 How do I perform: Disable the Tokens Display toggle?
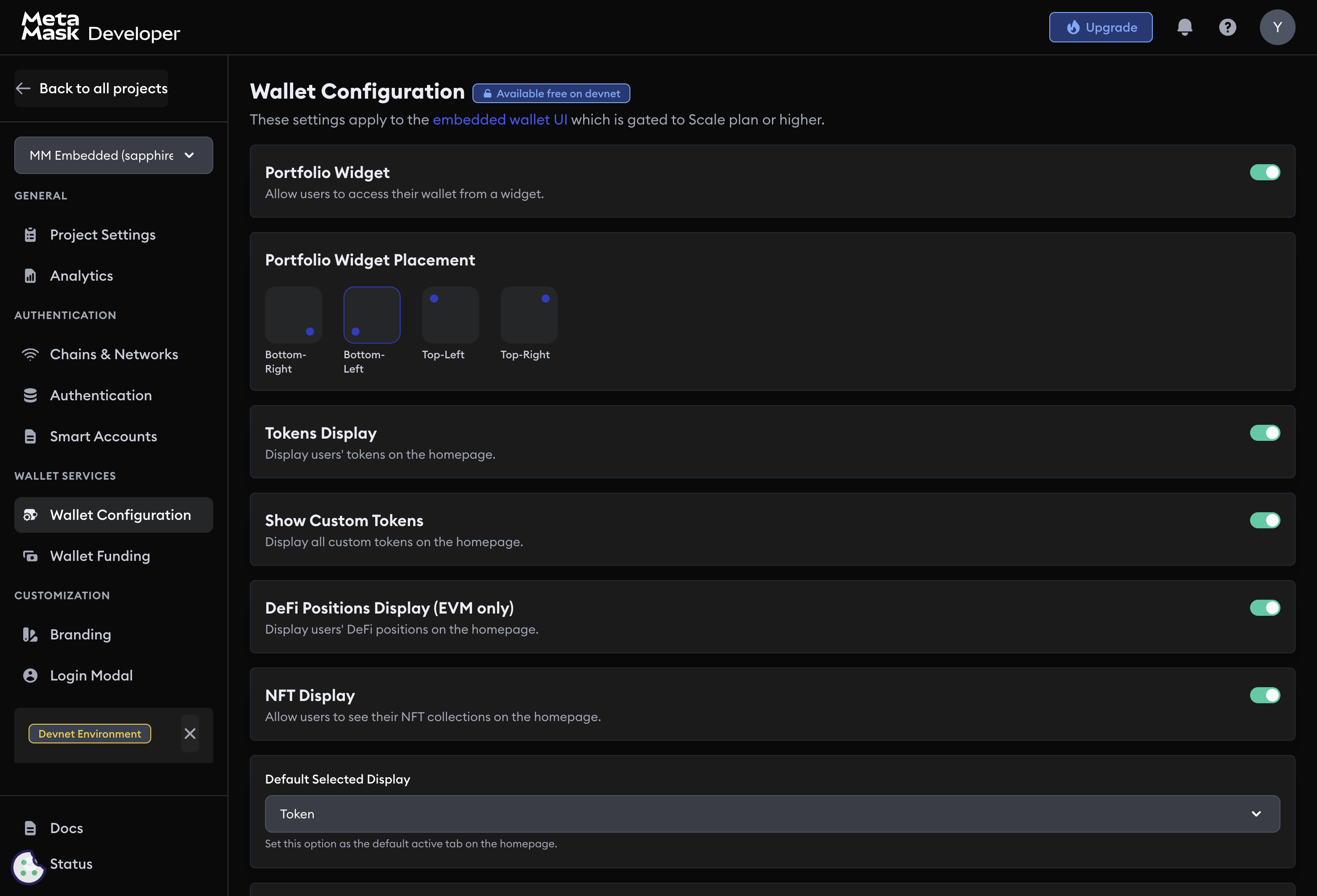pyautogui.click(x=1264, y=433)
